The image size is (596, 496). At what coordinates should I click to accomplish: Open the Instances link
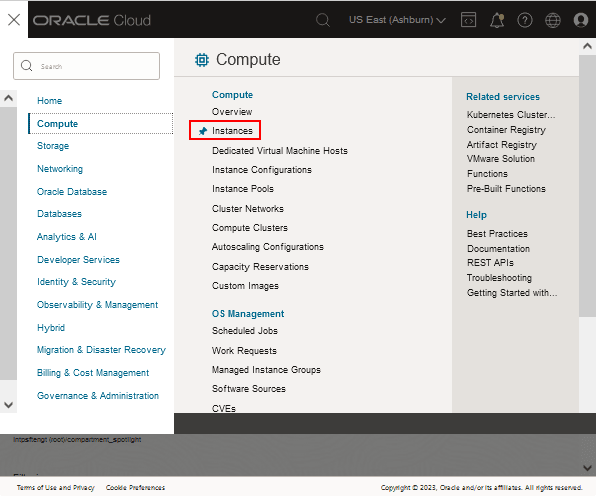232,131
